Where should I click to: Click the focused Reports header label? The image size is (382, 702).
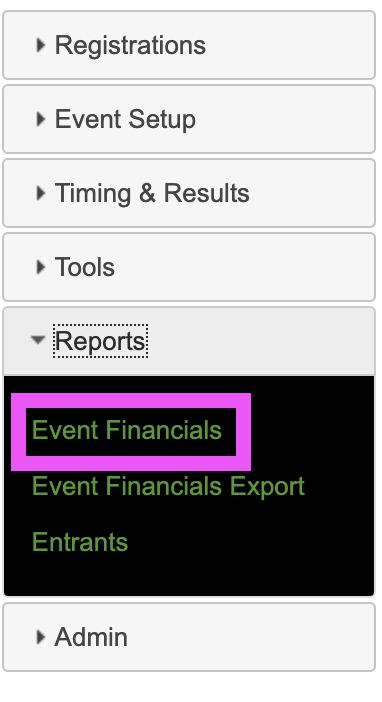point(100,341)
